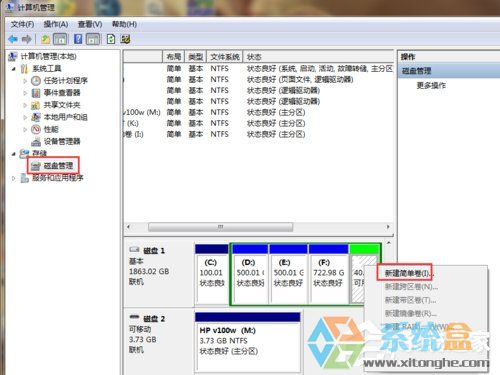The height and width of the screenshot is (375, 500).
Task: Sort by the 状态 column header
Action: 318,57
